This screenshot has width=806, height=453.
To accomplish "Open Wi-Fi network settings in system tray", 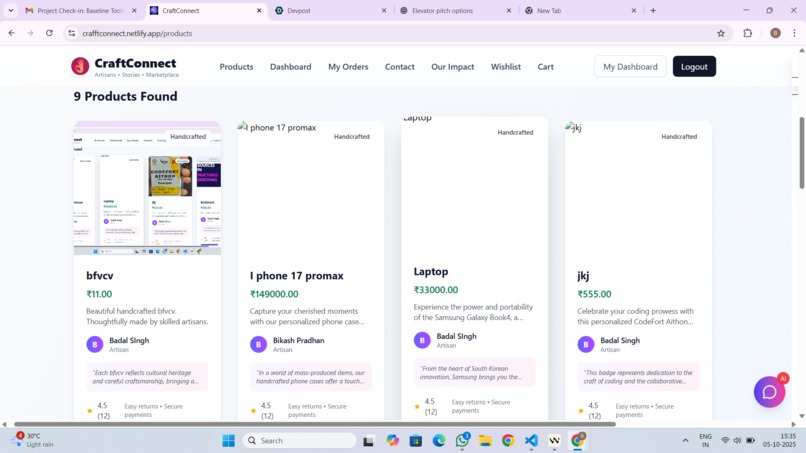I will 725,441.
